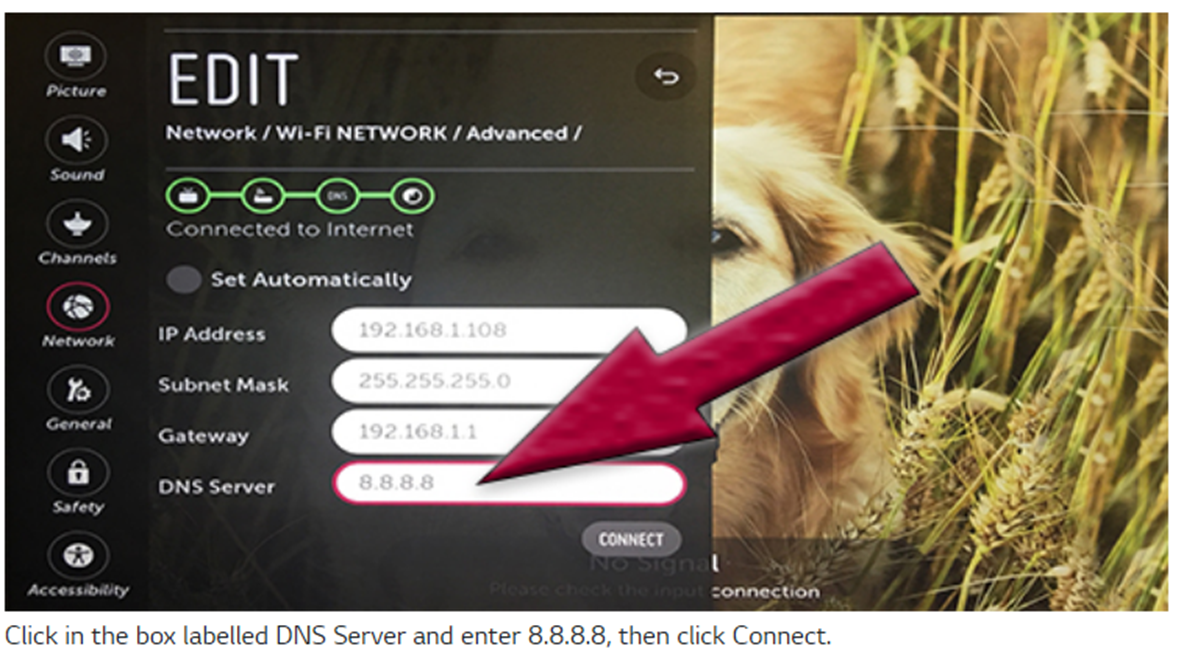Open the Picture settings icon
This screenshot has width=1184, height=663.
pos(76,57)
